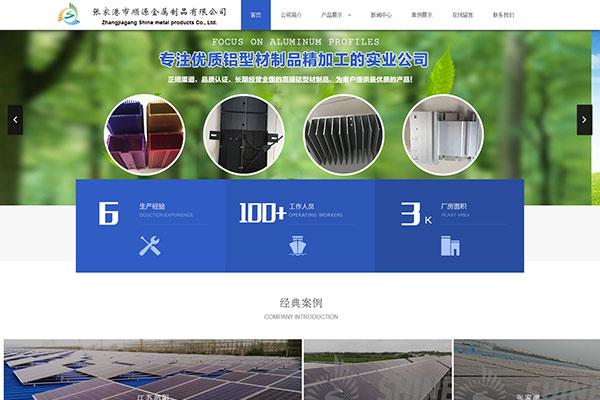The image size is (600, 400).
Task: Click the wrench and screwdriver icon
Action: coord(150,246)
